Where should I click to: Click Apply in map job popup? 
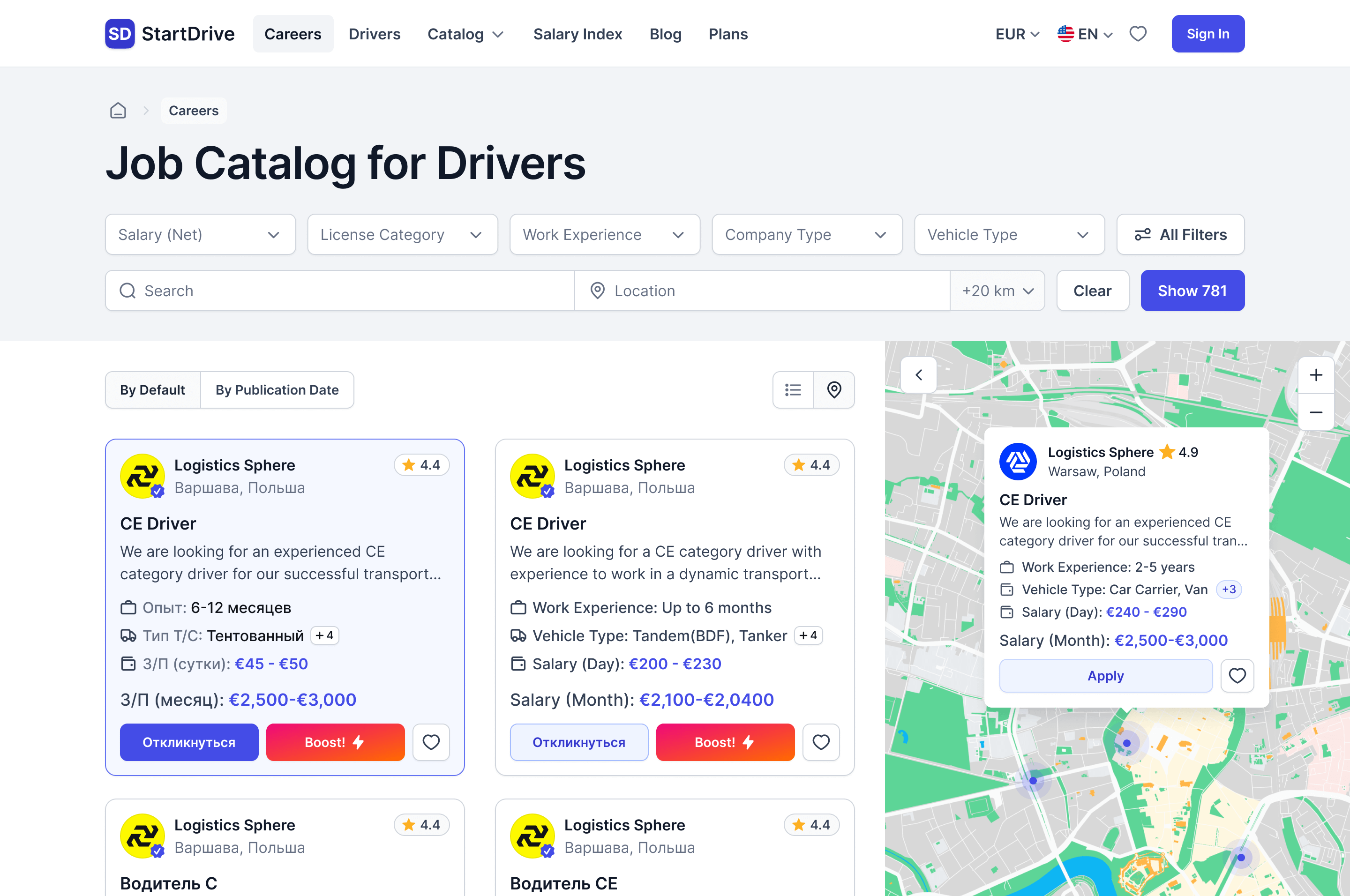click(1105, 675)
